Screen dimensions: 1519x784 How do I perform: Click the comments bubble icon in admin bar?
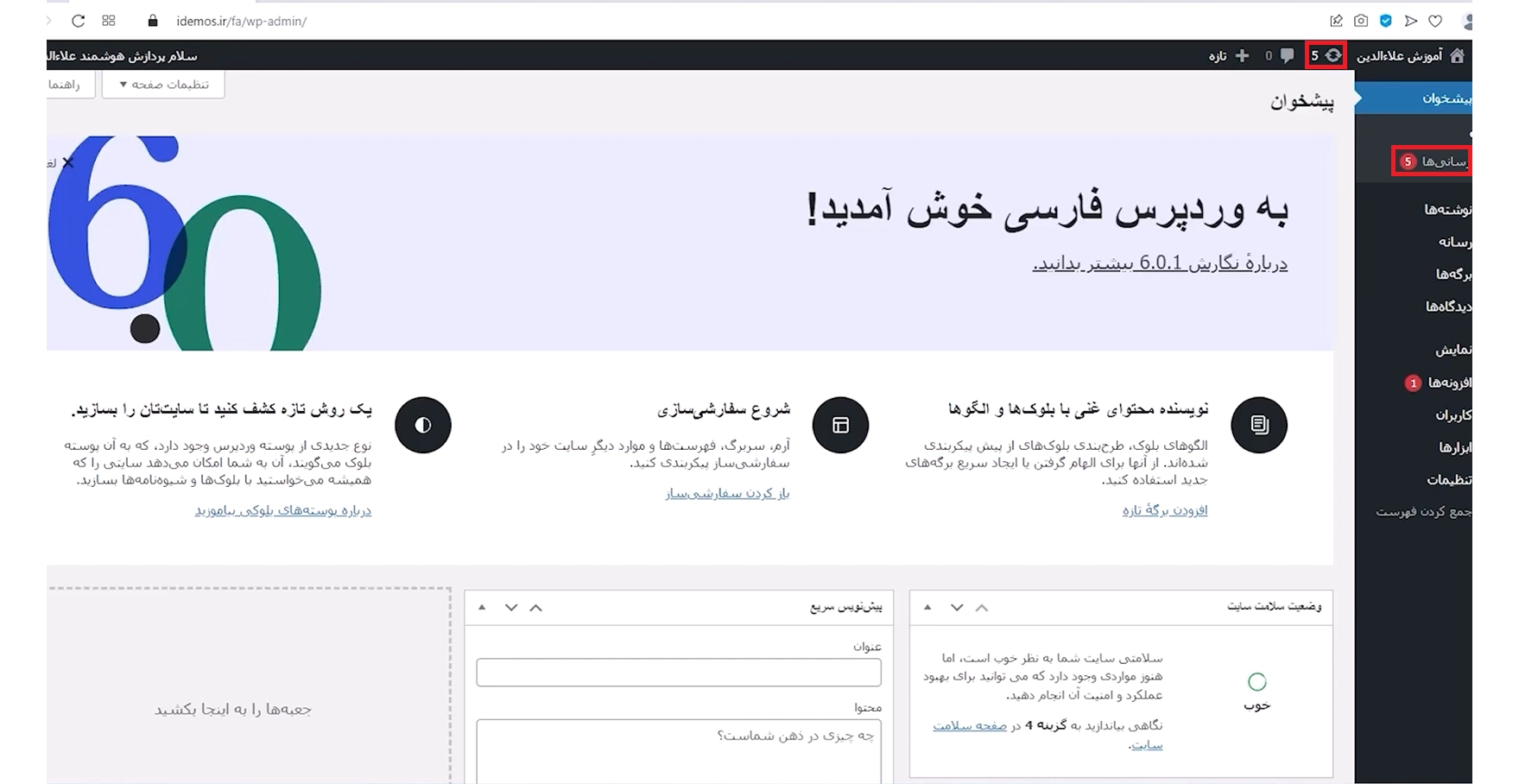click(x=1287, y=55)
